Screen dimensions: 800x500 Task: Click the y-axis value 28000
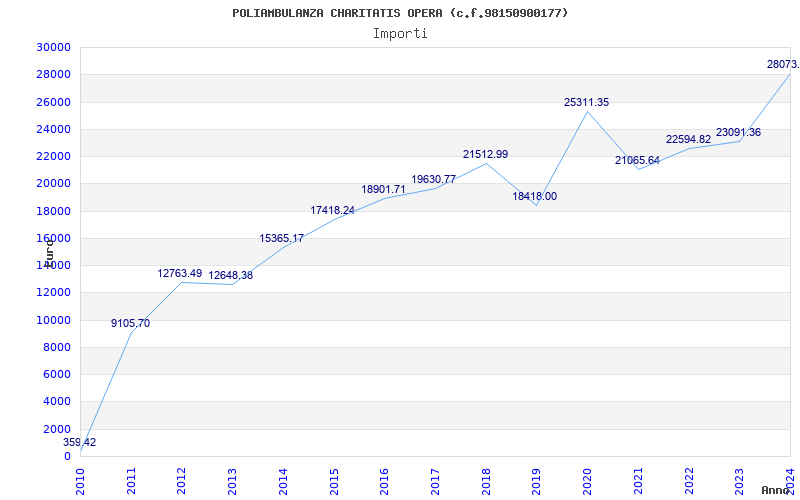point(54,74)
